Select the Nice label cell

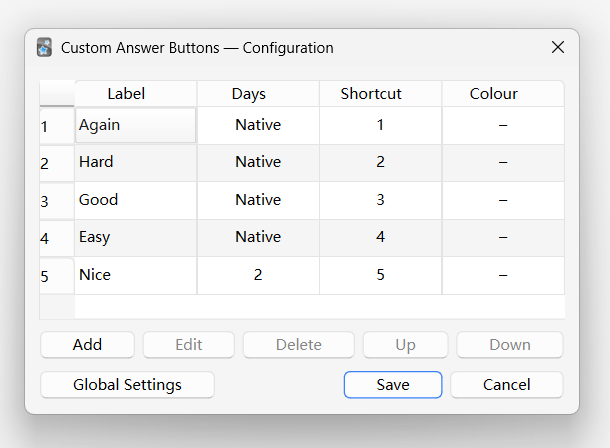click(x=136, y=275)
